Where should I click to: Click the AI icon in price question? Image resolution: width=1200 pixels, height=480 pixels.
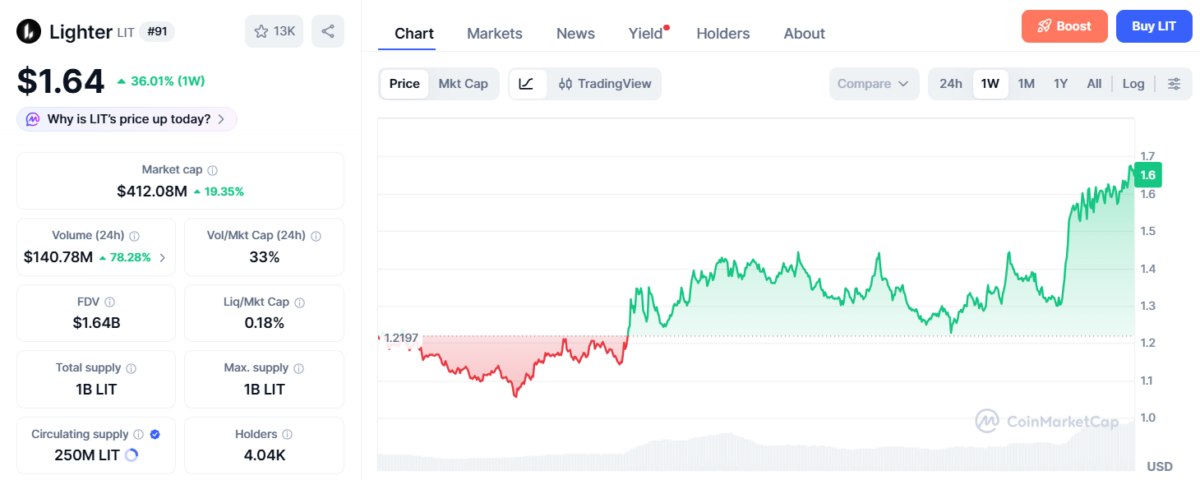coord(33,119)
